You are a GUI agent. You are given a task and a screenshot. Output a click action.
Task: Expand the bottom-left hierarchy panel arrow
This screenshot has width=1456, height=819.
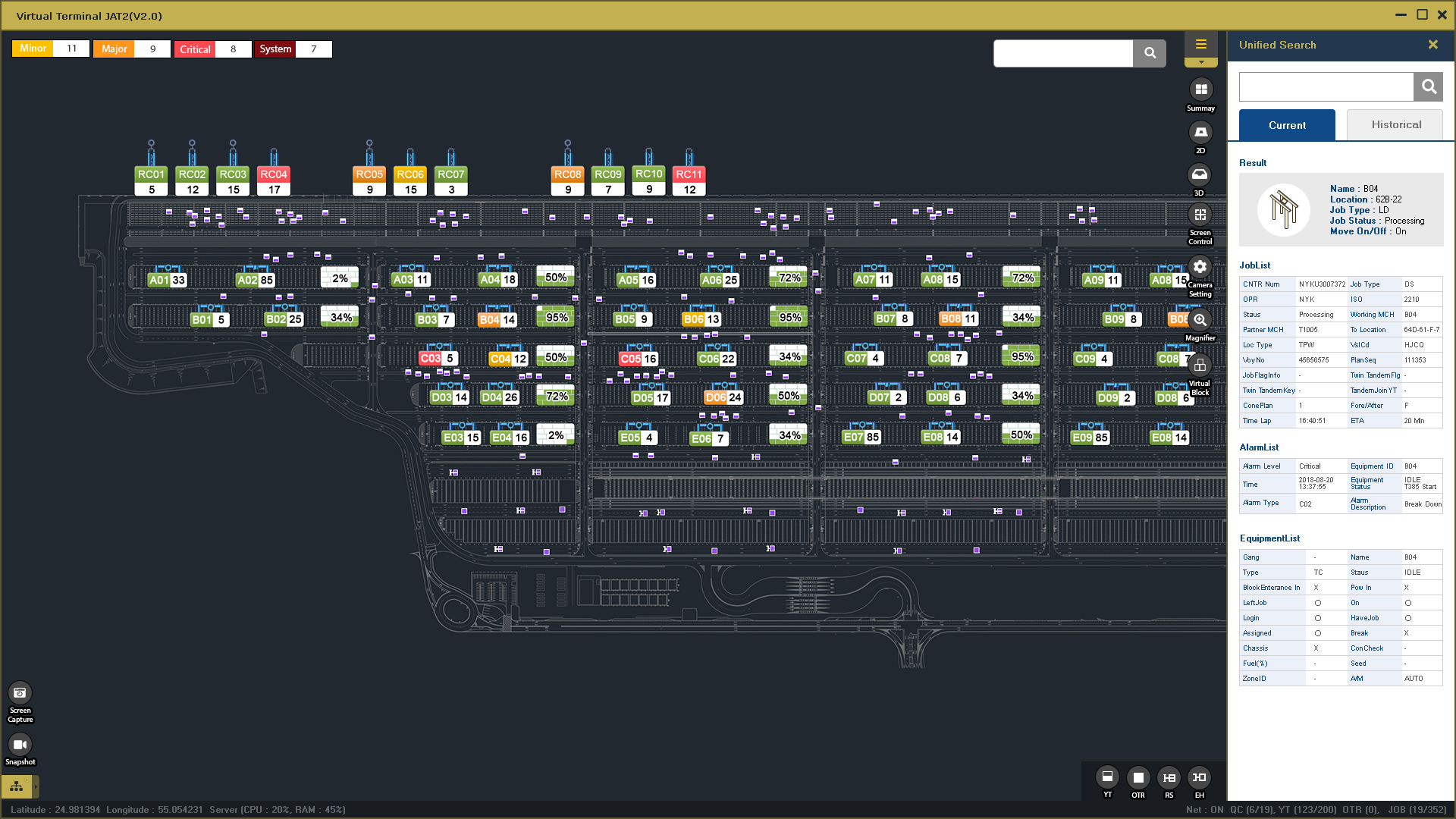point(35,786)
